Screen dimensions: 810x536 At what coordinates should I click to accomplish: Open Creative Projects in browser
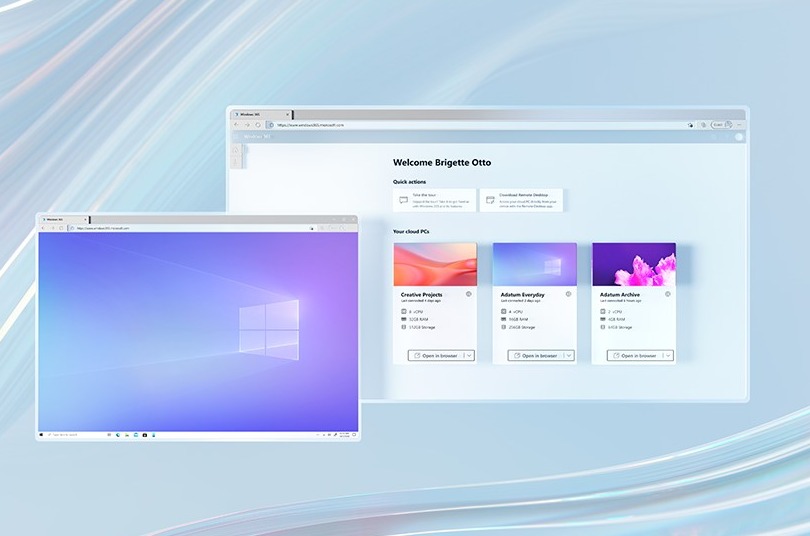point(435,356)
